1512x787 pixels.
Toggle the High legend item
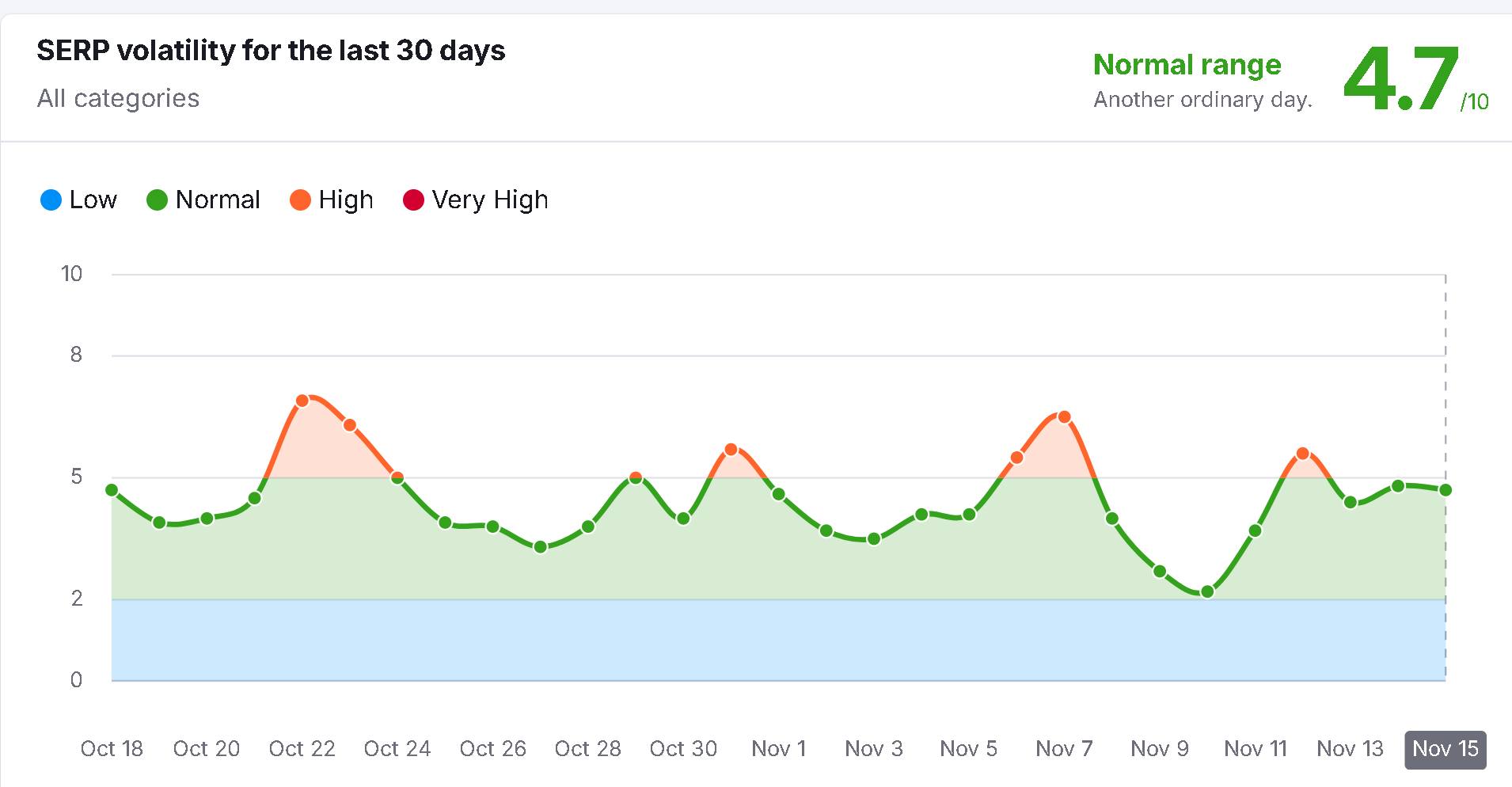point(332,200)
